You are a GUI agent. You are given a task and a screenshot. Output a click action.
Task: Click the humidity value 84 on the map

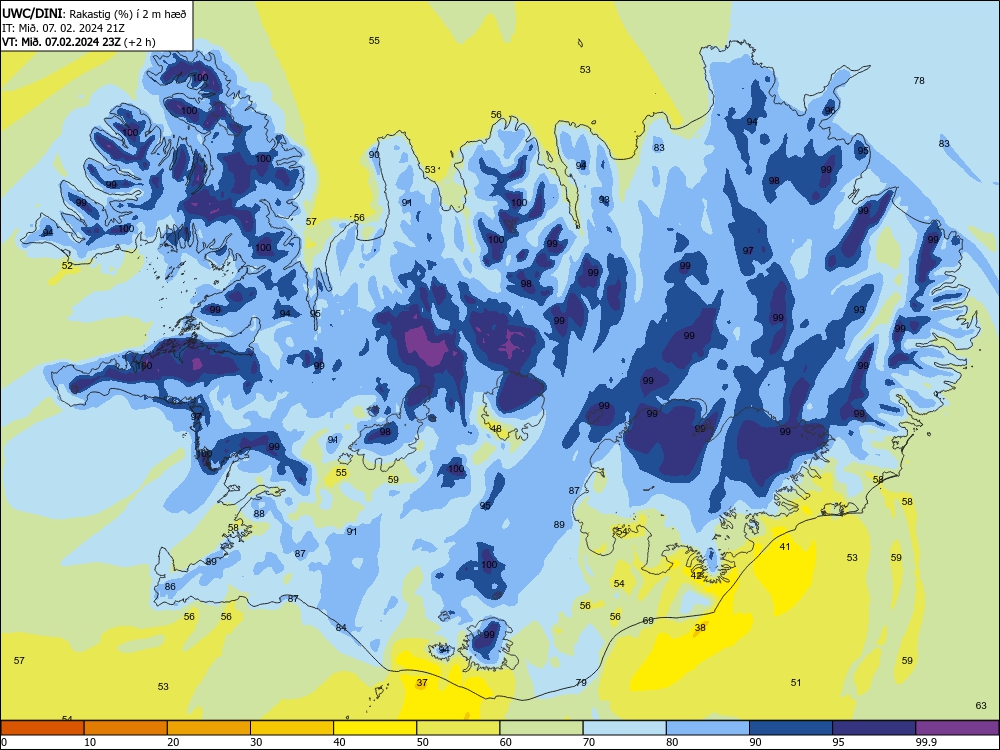(x=341, y=628)
